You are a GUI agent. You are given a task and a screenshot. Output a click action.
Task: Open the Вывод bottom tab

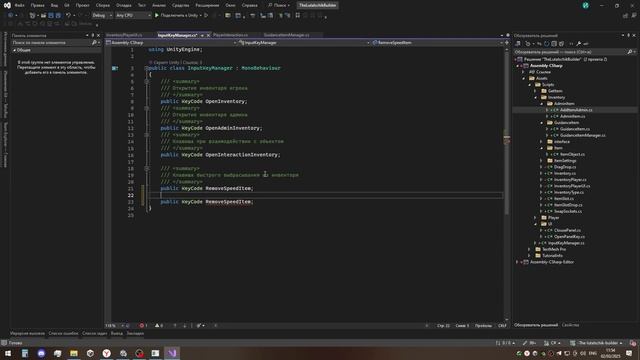pyautogui.click(x=116, y=333)
